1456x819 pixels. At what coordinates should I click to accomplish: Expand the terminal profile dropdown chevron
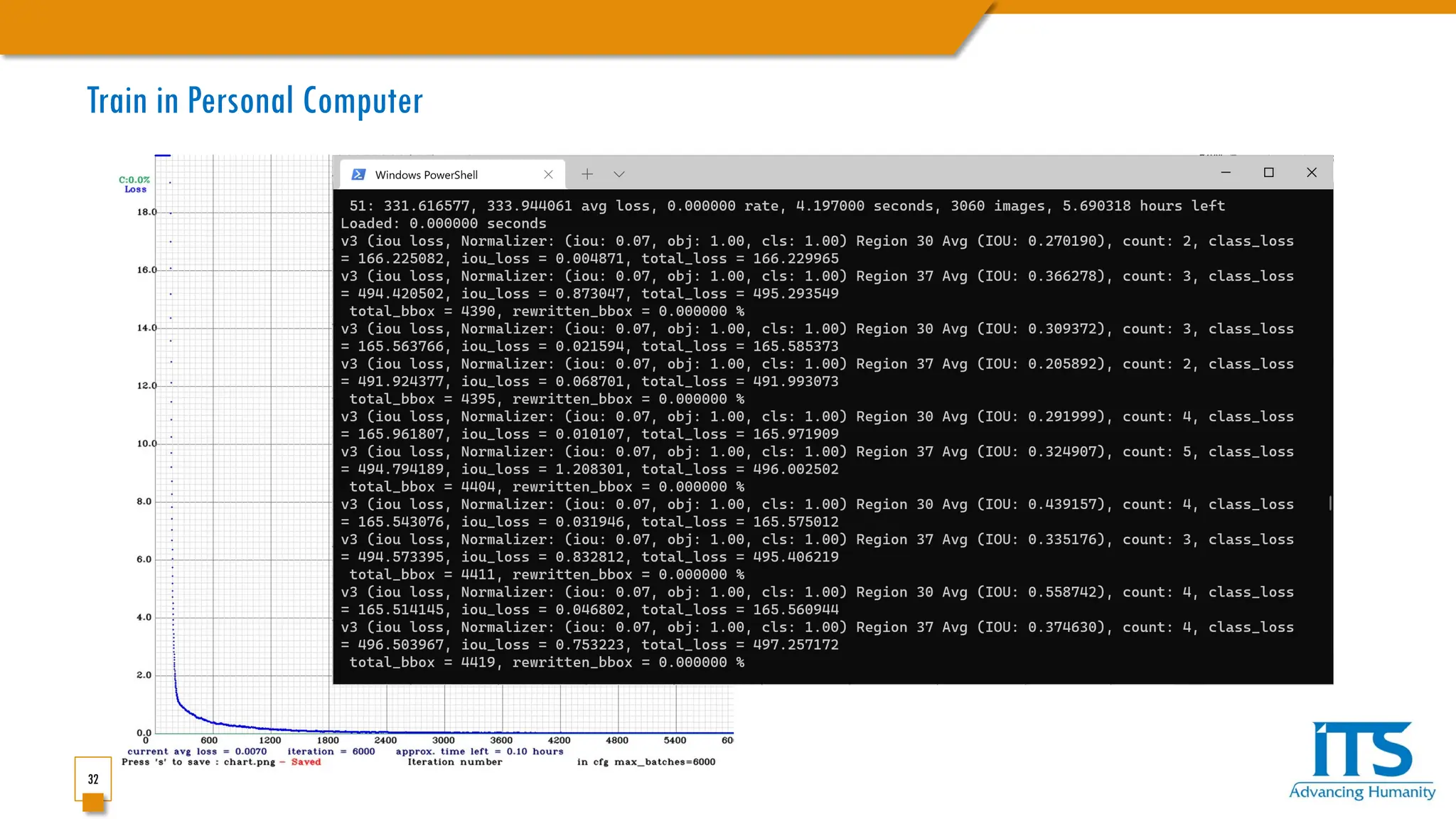[x=619, y=174]
